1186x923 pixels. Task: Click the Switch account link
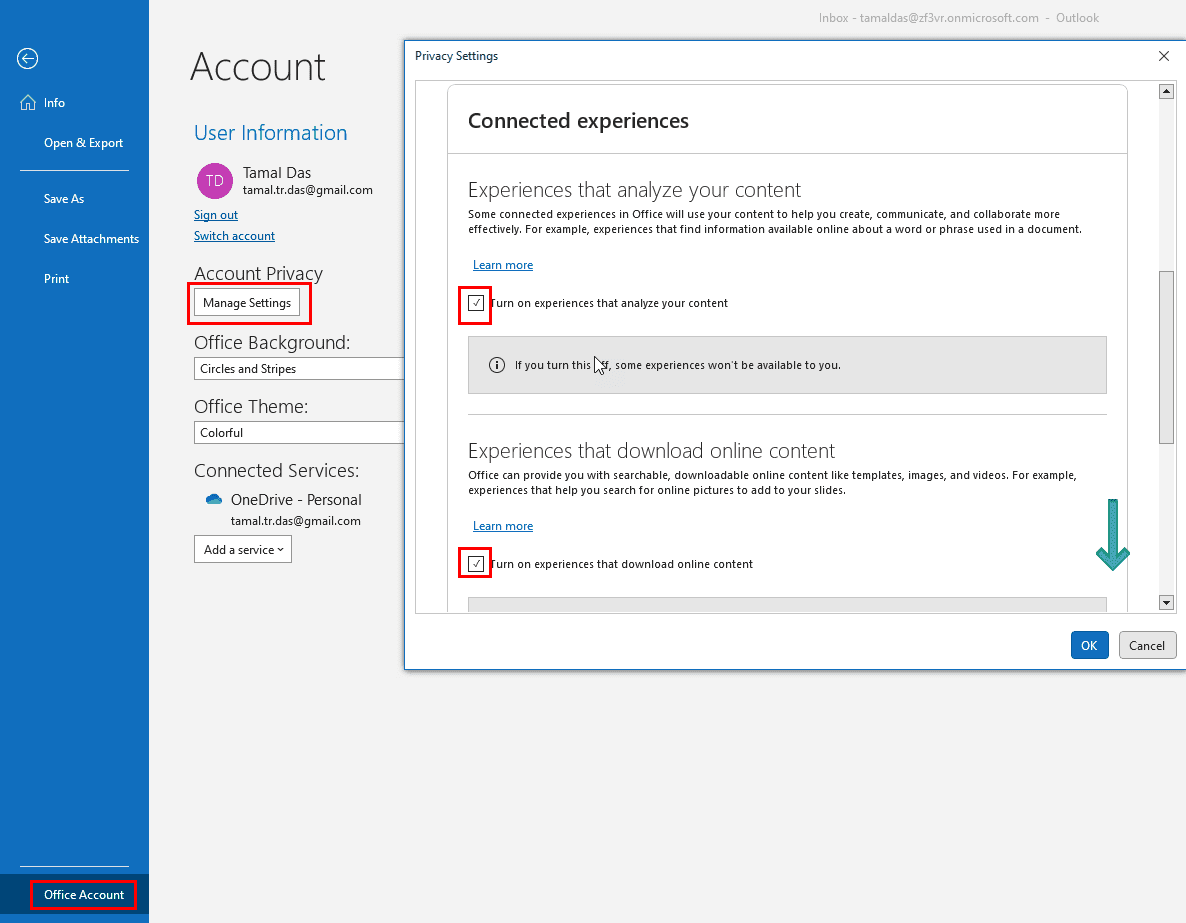[234, 235]
